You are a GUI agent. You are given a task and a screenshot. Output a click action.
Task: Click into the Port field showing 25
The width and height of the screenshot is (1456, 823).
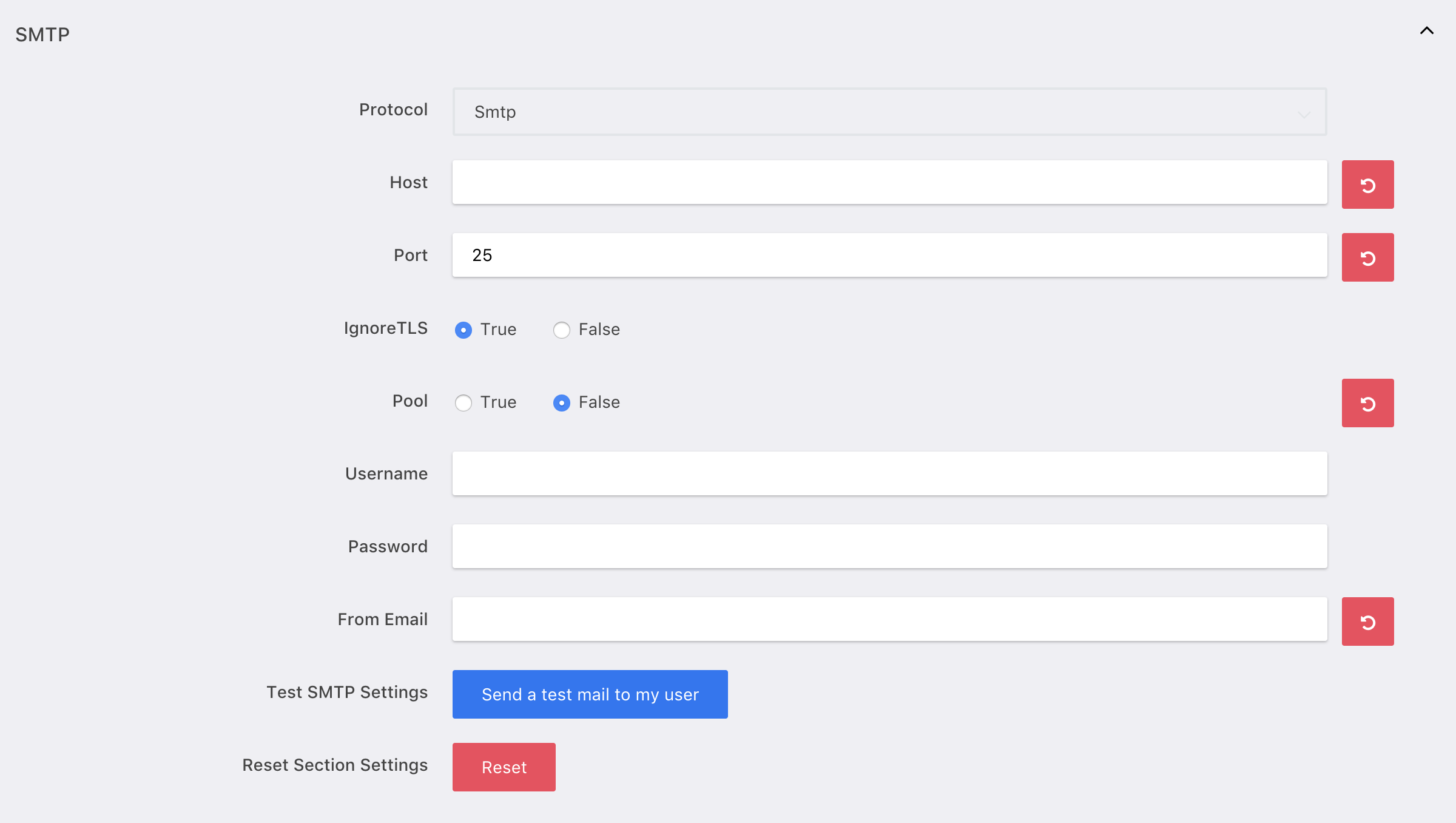pos(889,255)
